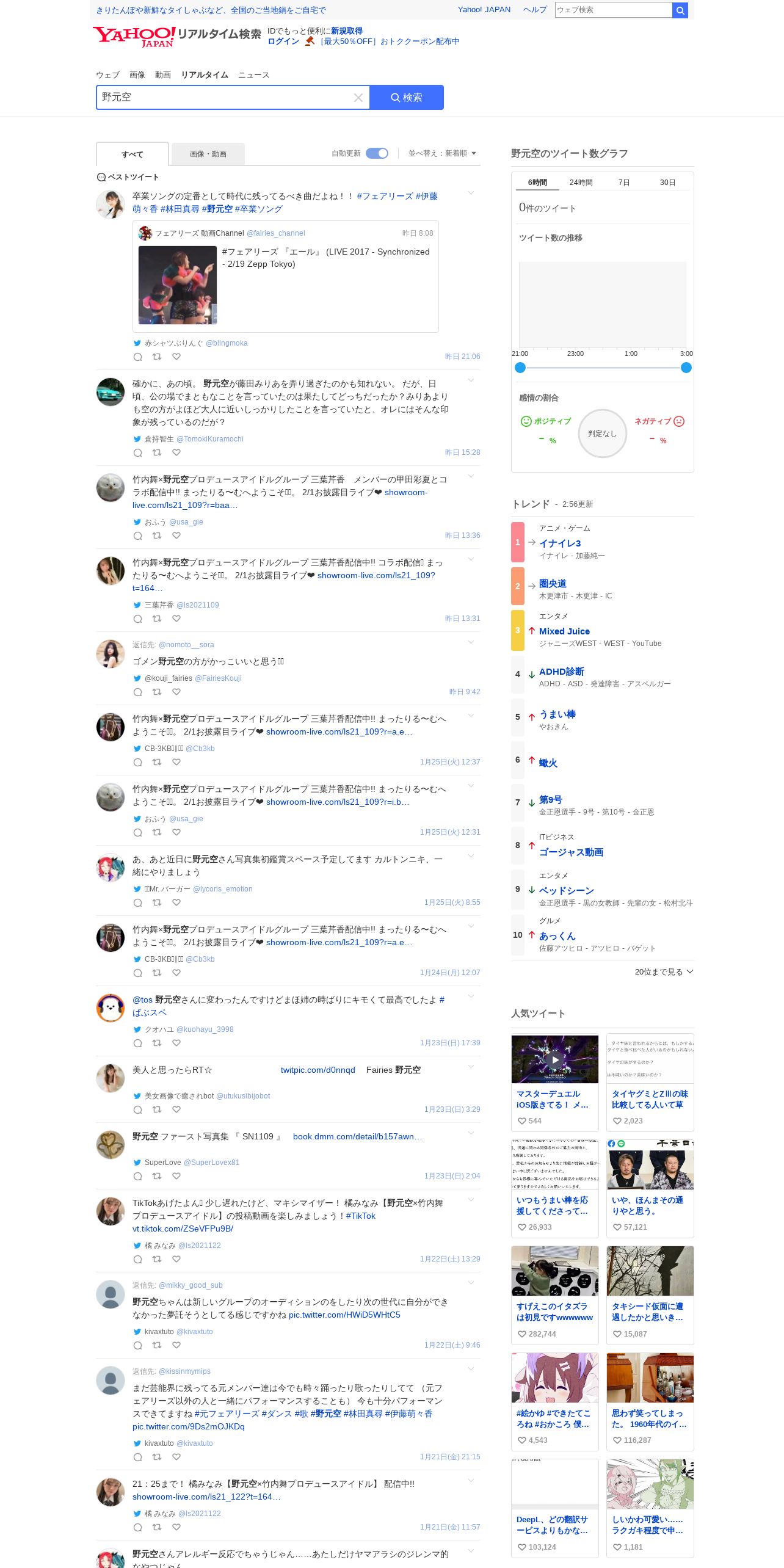784x1568 pixels.
Task: Click the ログイン link
Action: [283, 42]
